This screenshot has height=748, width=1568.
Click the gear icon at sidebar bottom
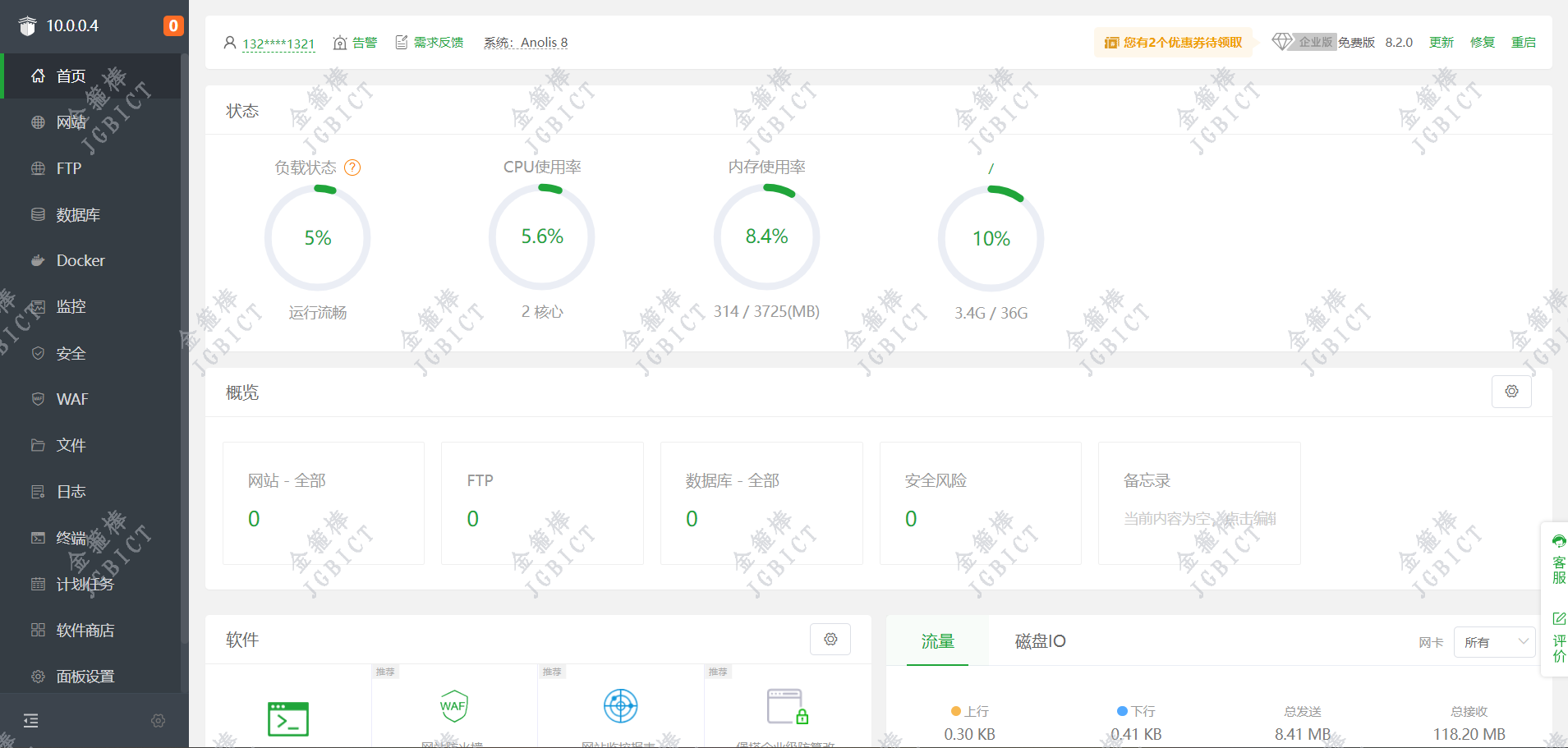pyautogui.click(x=159, y=721)
